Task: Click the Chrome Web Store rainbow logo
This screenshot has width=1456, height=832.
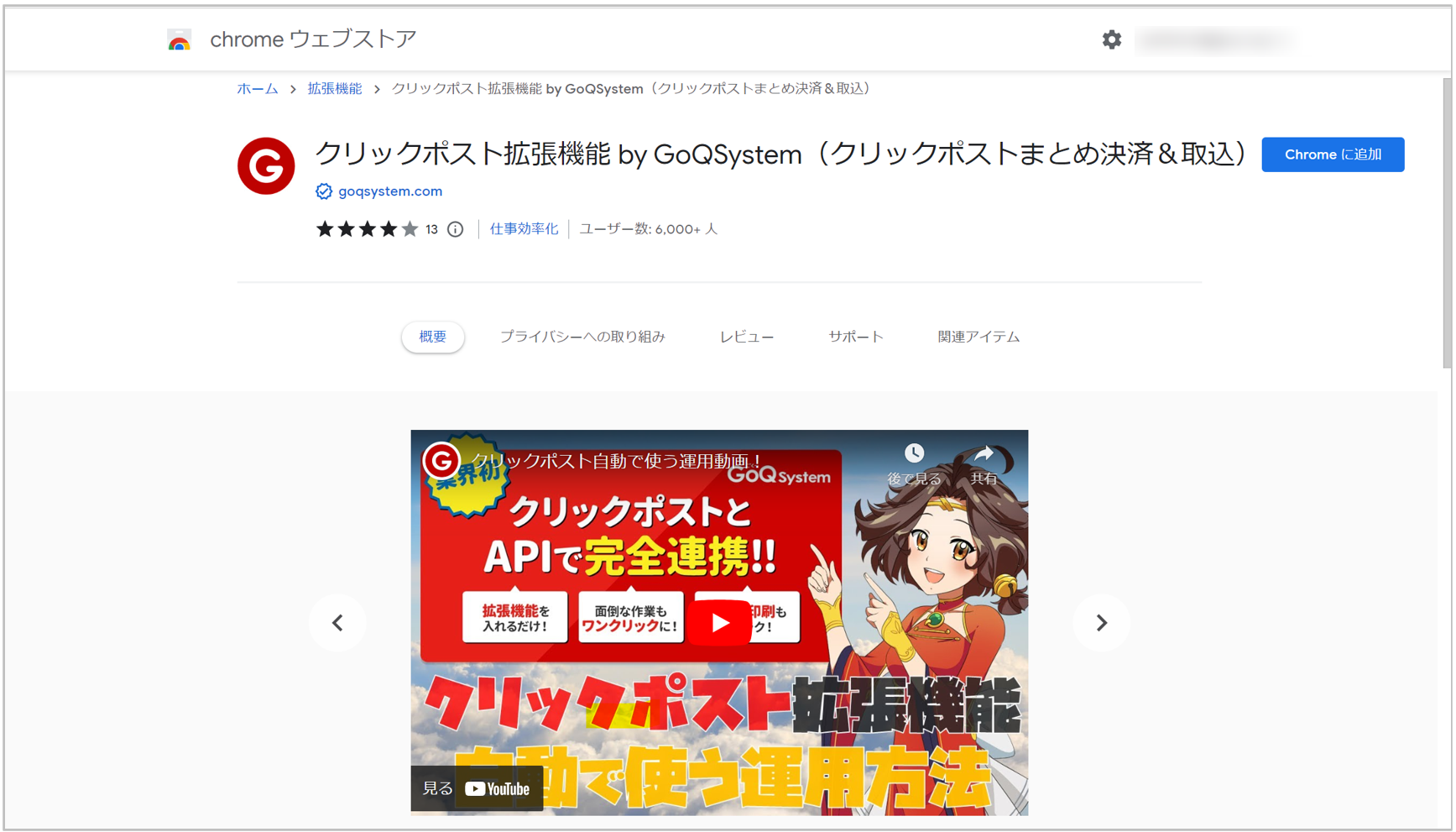Action: point(179,39)
